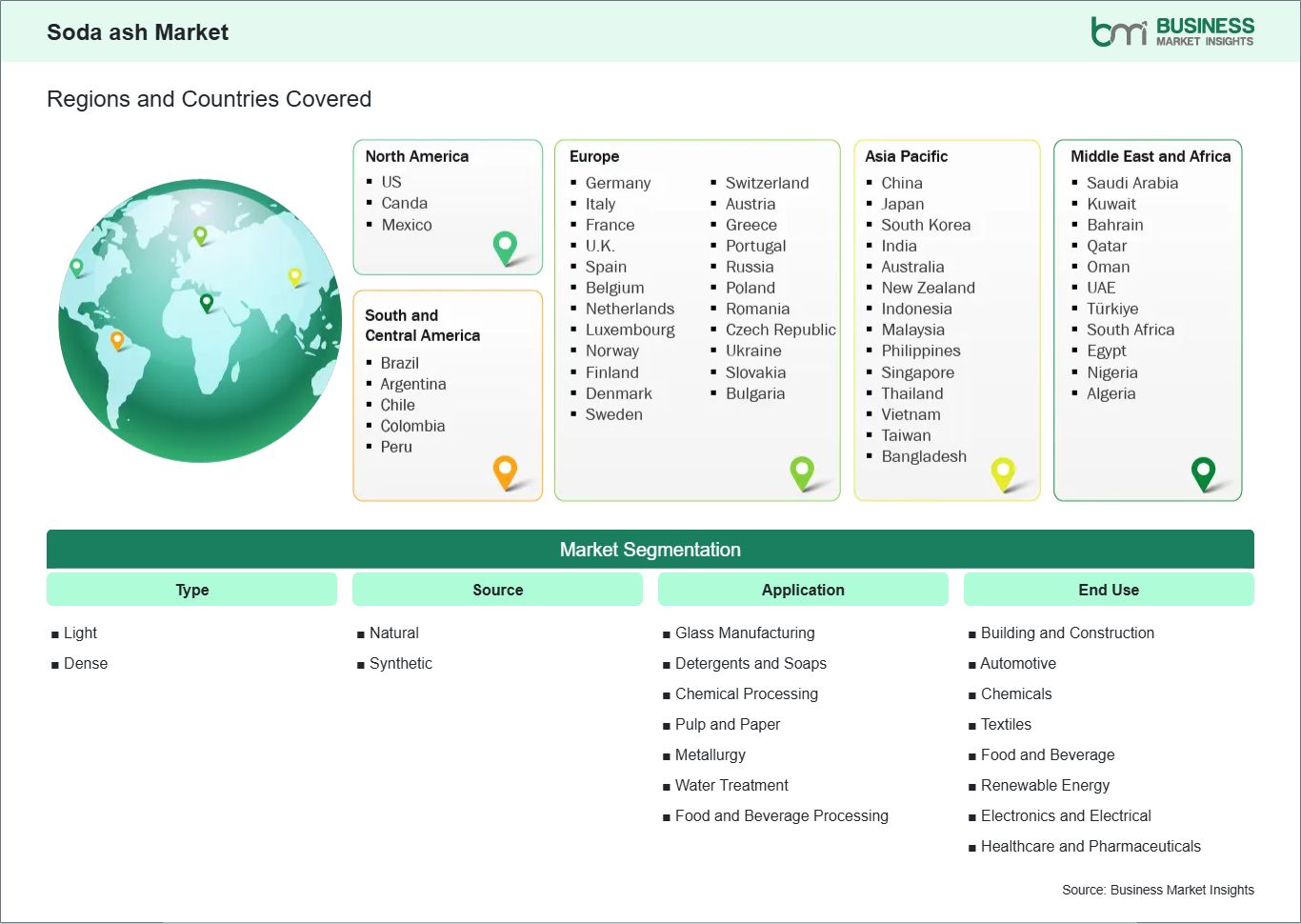Click Colombia in the country list

pyautogui.click(x=412, y=426)
